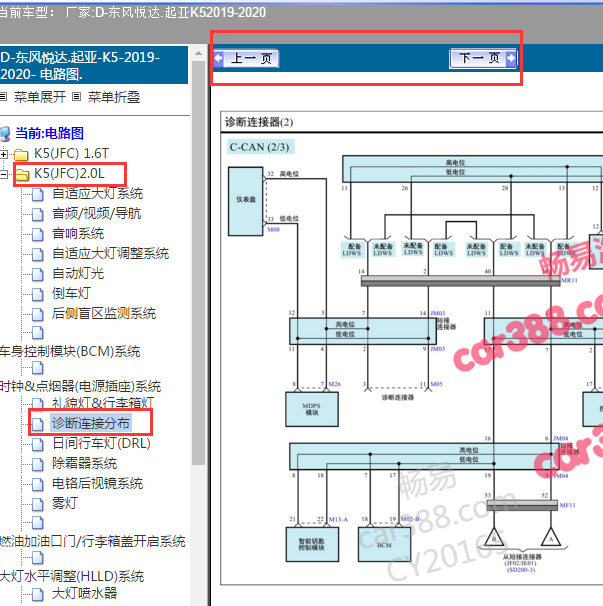This screenshot has height=606, width=603.
Task: Open 音频/视频/导航 document
Action: pos(97,213)
